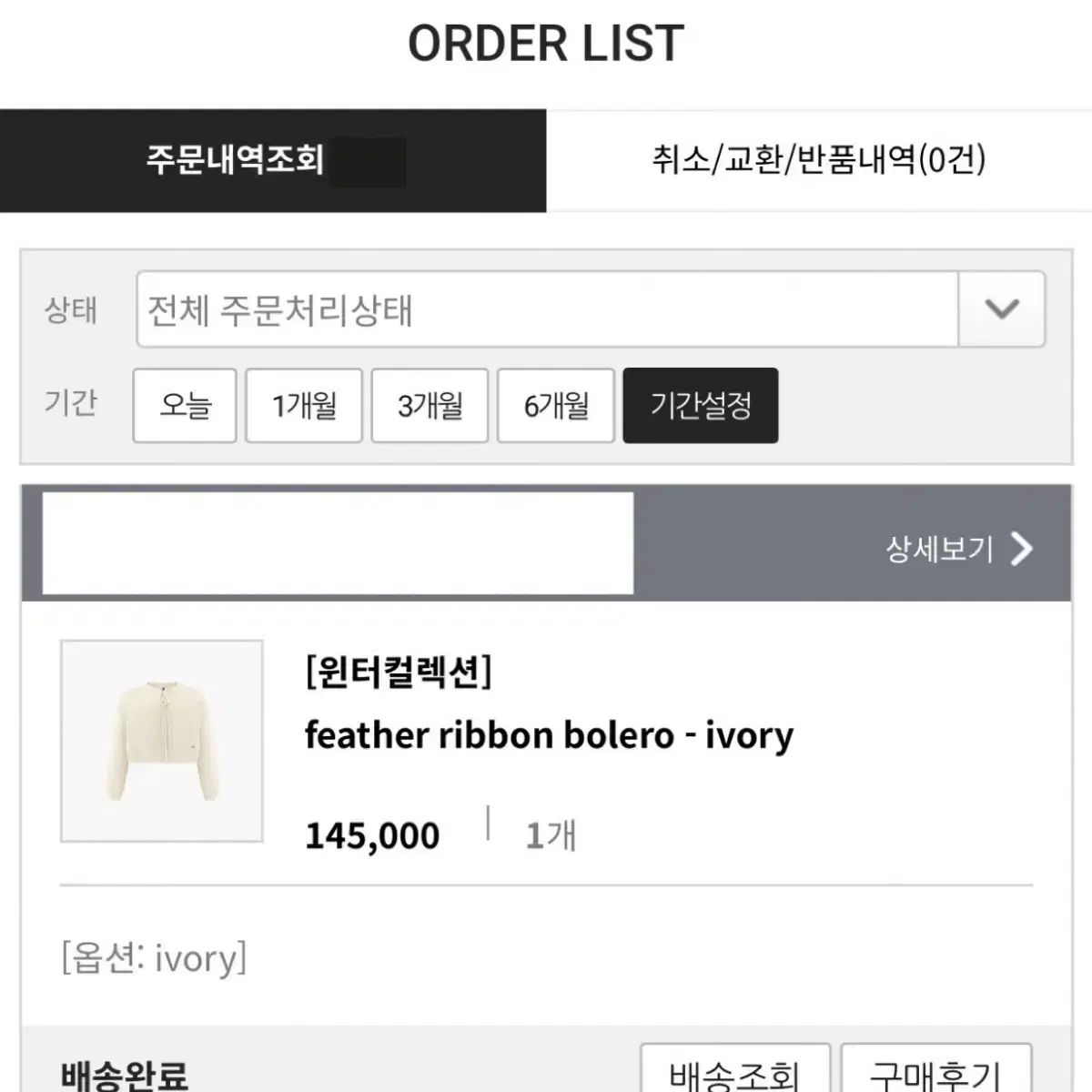Click the 배송완료 delivery status label
This screenshot has height=1092, width=1092.
pos(124,1074)
